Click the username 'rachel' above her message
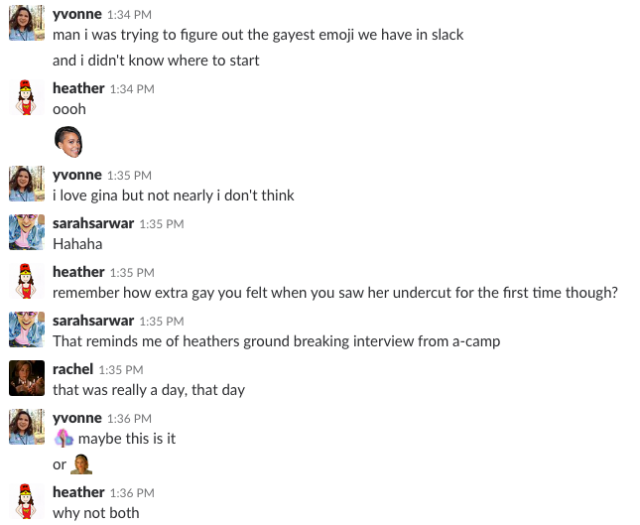Screen dimensions: 640x525 [73, 369]
